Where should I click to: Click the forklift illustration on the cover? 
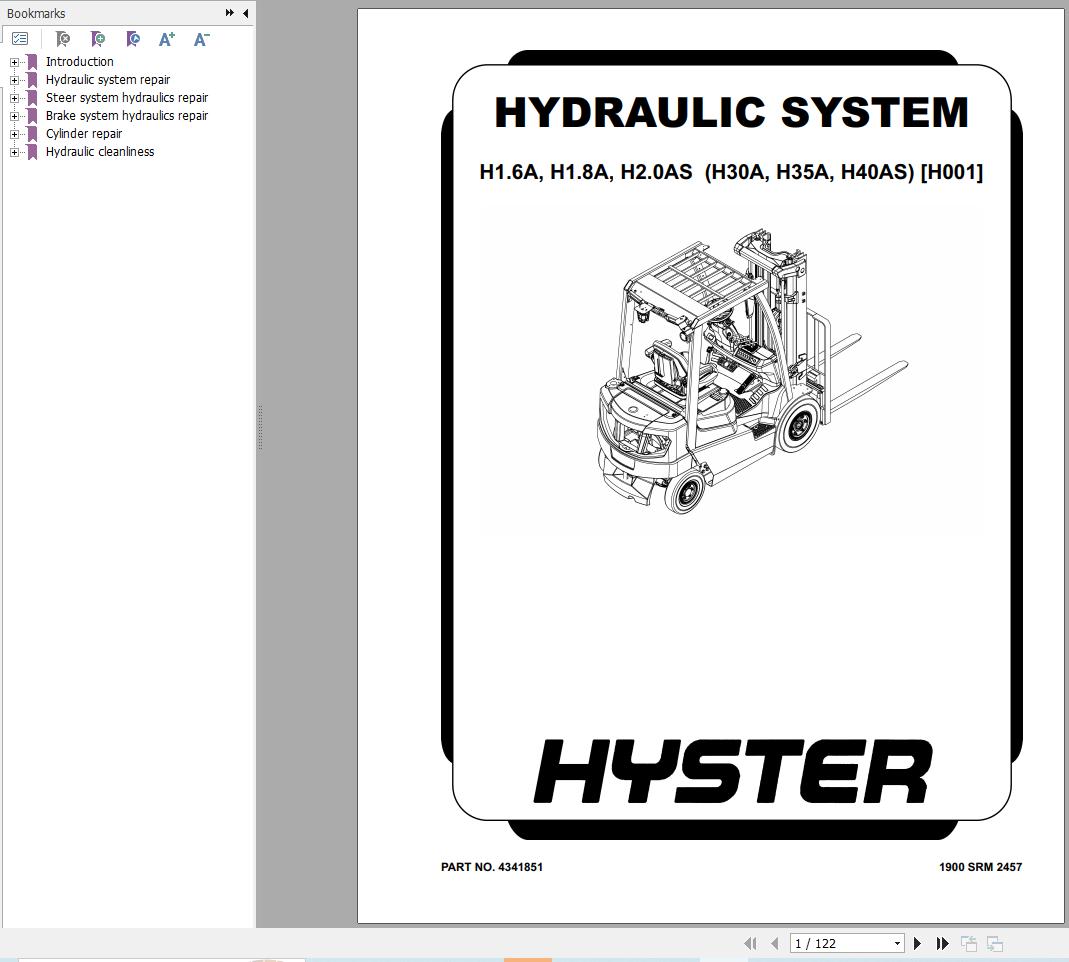pos(752,372)
